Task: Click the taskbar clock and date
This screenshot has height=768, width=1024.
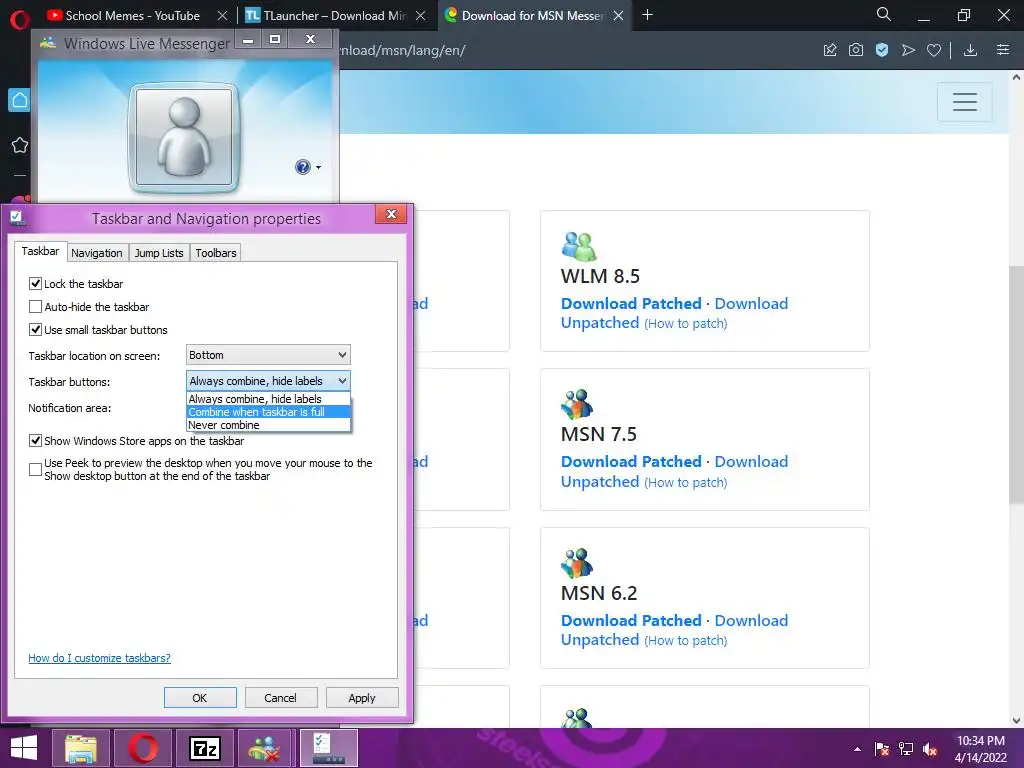Action: (980, 749)
